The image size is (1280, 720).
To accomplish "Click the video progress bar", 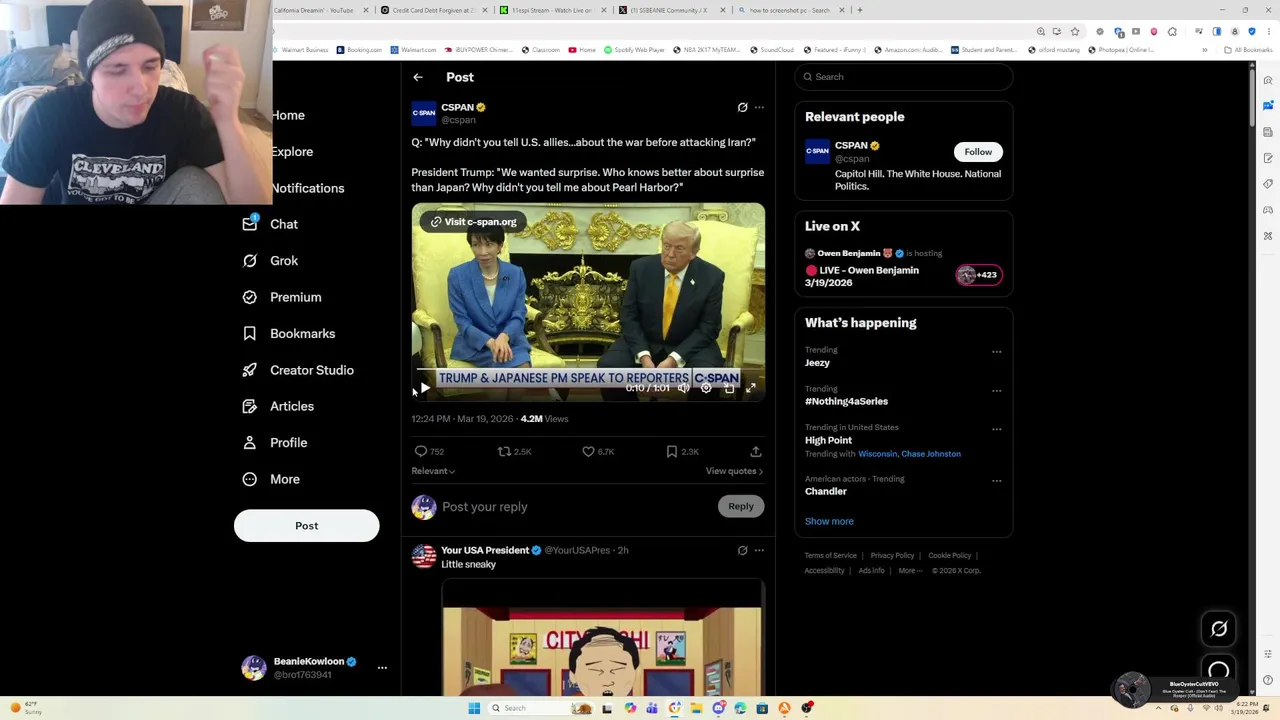I will click(588, 370).
